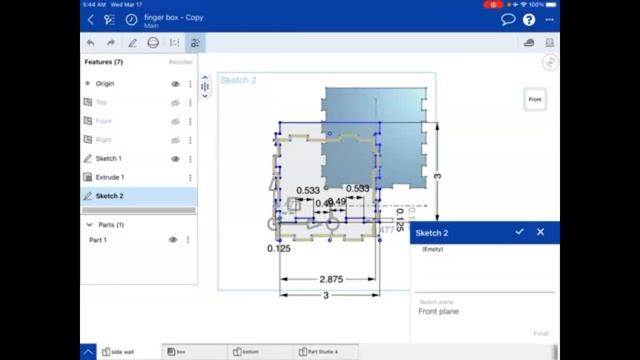
Task: Switch to the bottom tab
Action: [260, 352]
